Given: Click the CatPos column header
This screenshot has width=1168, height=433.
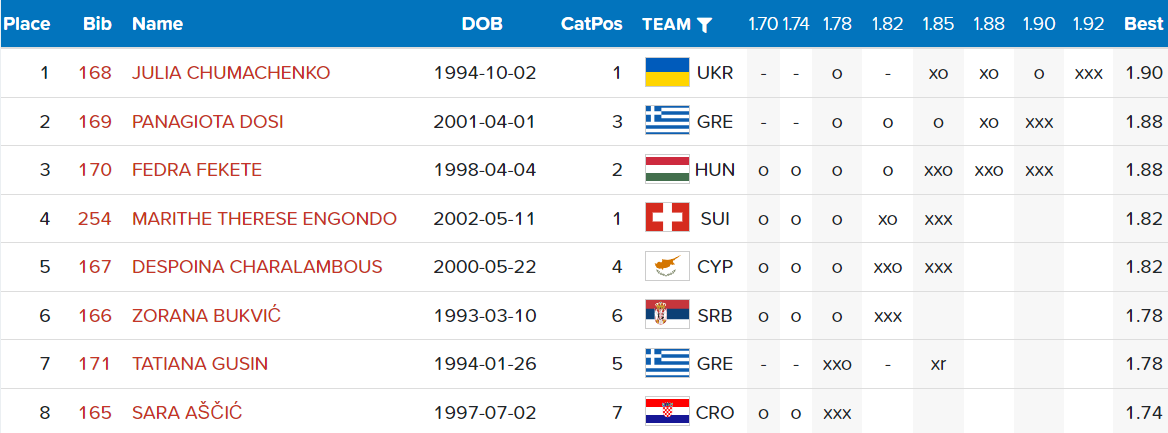Looking at the screenshot, I should click(591, 24).
